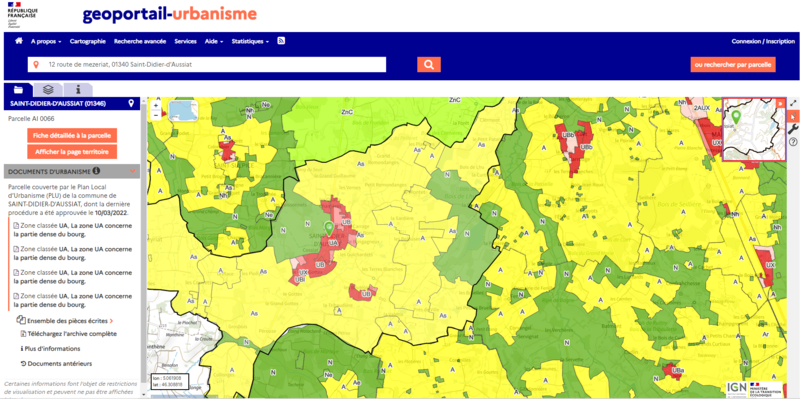Click Plus d'informations link
The height and width of the screenshot is (399, 800).
[x=51, y=348]
